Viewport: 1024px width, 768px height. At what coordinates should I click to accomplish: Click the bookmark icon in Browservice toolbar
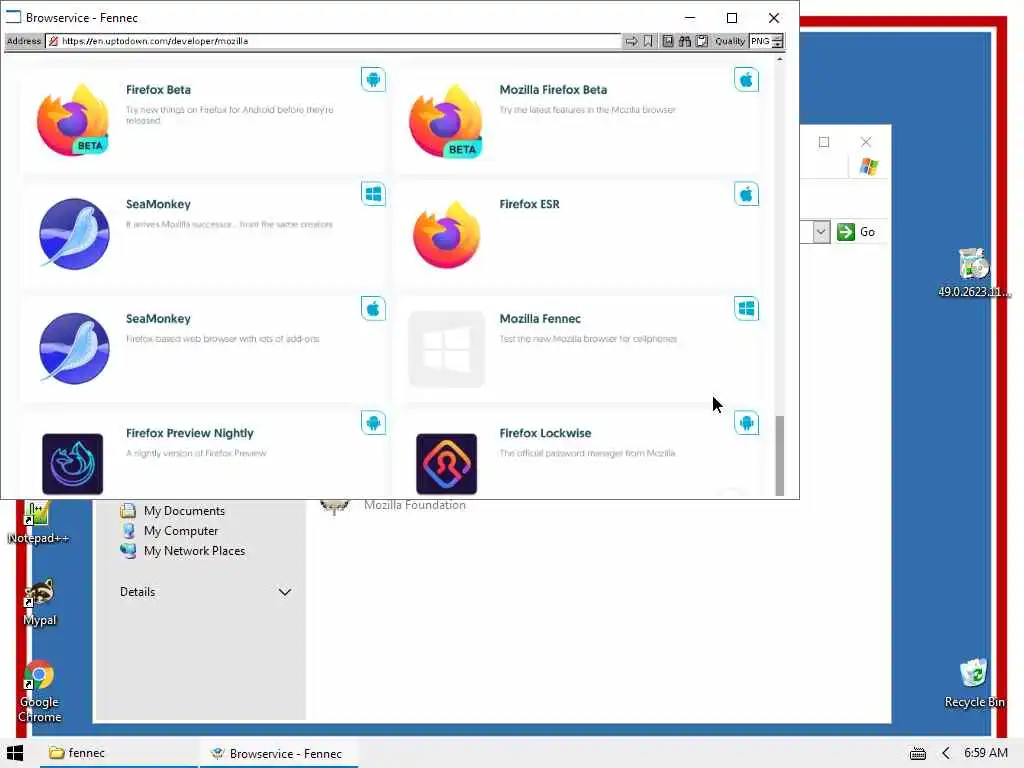[648, 41]
